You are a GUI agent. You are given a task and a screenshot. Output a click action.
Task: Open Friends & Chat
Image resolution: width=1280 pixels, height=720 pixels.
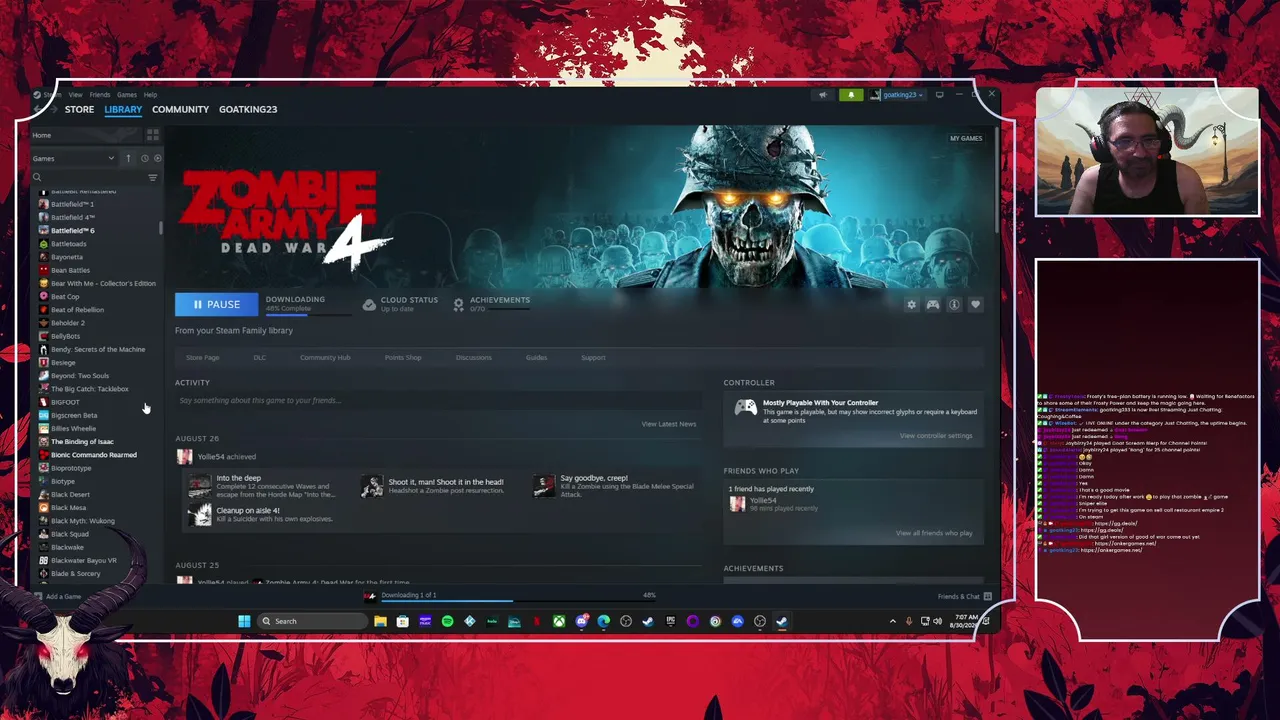click(x=964, y=597)
